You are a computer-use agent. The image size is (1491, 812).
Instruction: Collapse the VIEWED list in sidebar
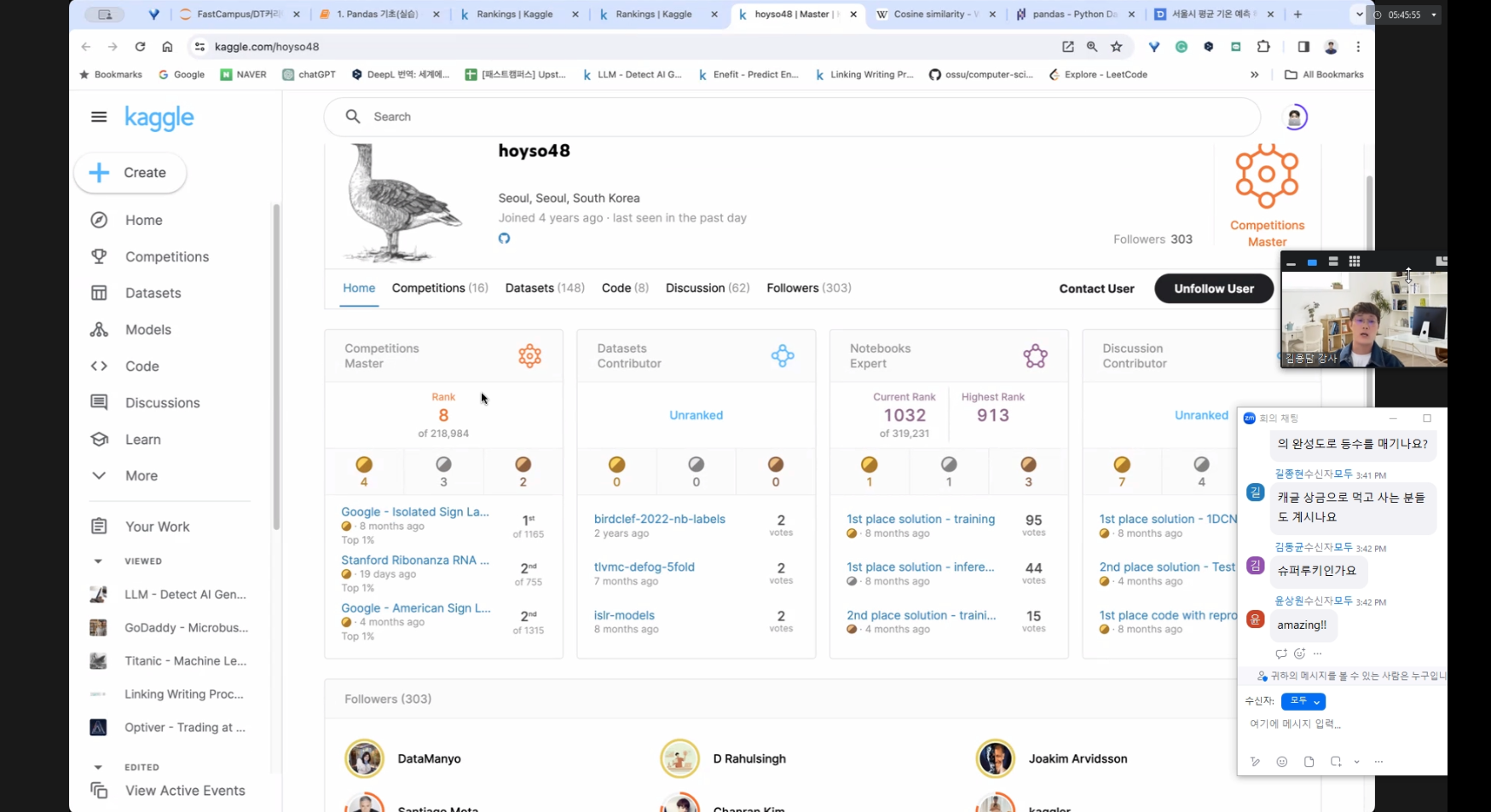98,561
